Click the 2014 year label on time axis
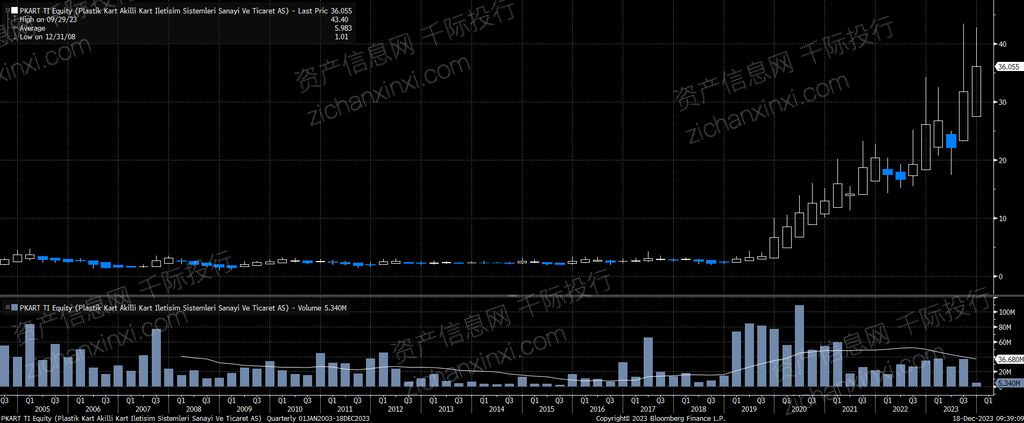1024x423 pixels. (x=496, y=409)
